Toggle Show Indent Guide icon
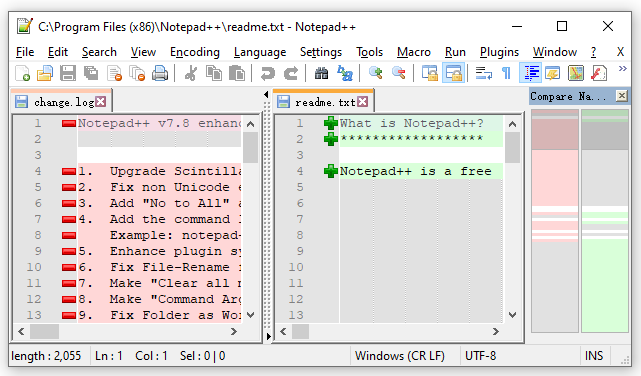This screenshot has width=641, height=376. point(530,74)
